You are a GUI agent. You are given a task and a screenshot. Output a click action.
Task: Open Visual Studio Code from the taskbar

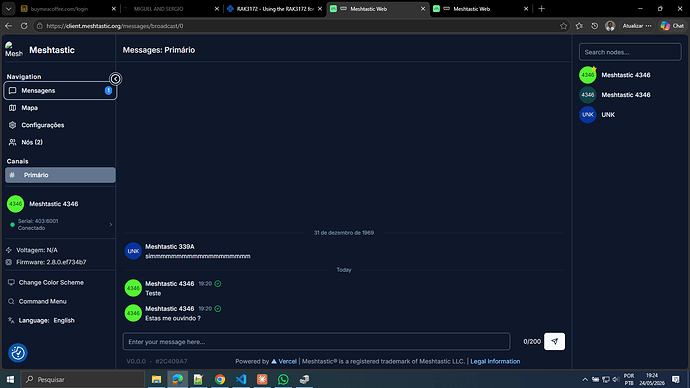[x=241, y=379]
